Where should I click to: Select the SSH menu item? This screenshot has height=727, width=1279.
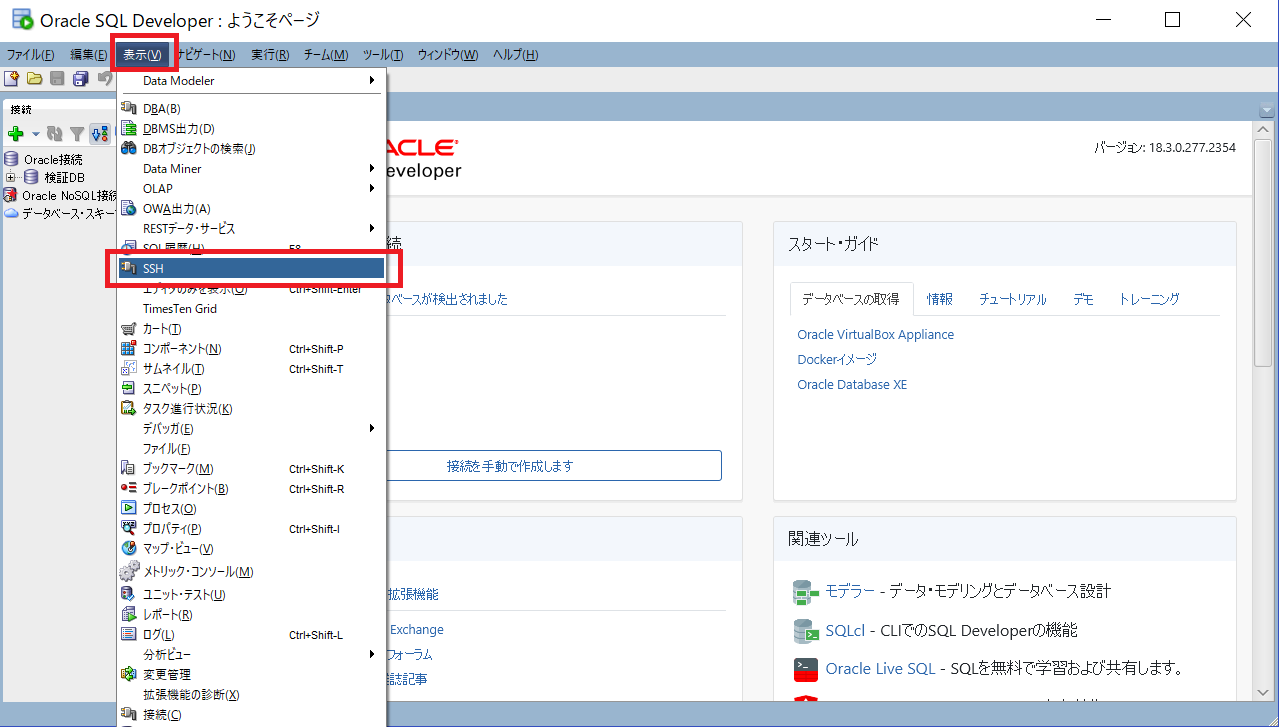(251, 268)
